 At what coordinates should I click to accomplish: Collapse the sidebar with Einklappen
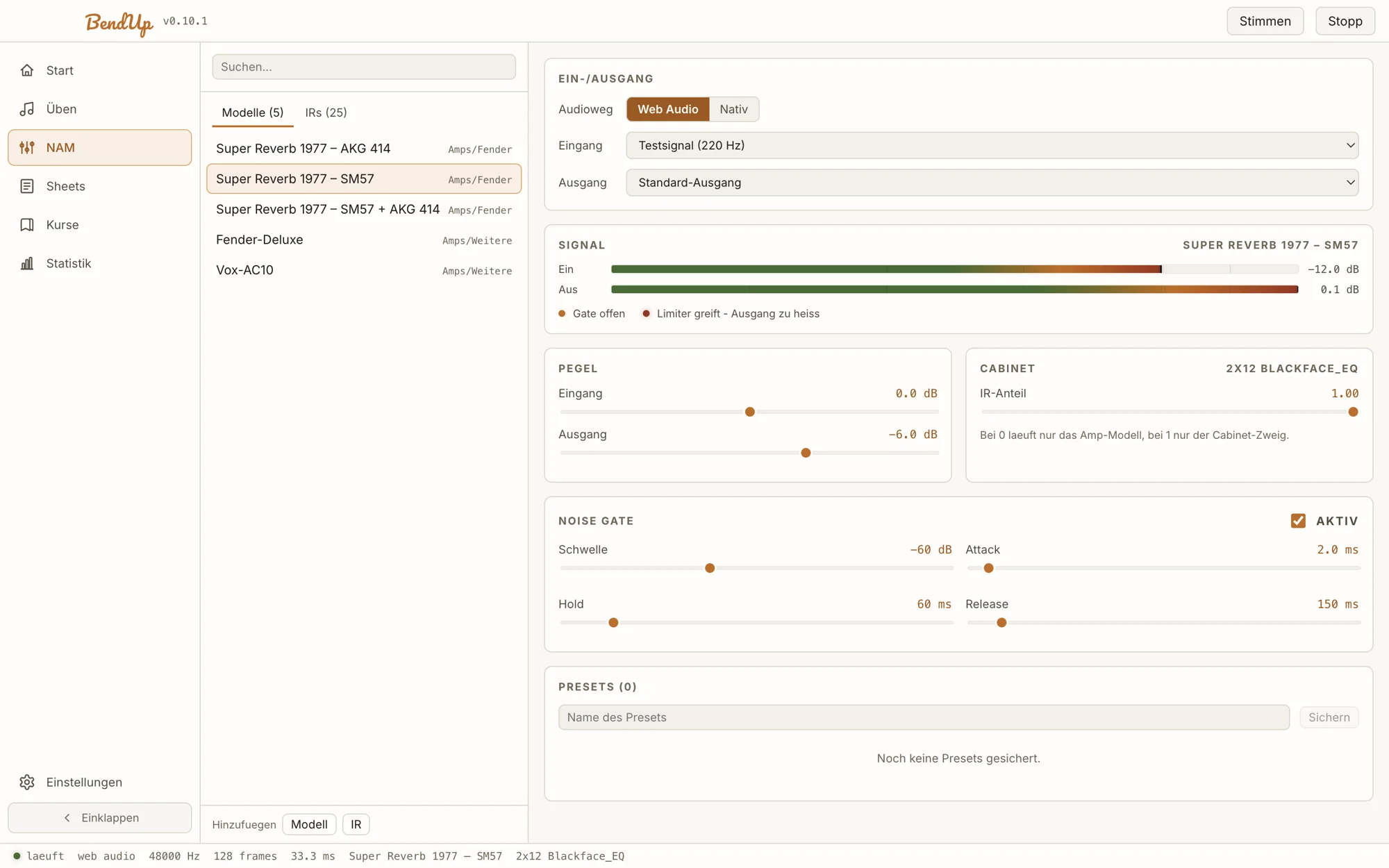pos(99,818)
